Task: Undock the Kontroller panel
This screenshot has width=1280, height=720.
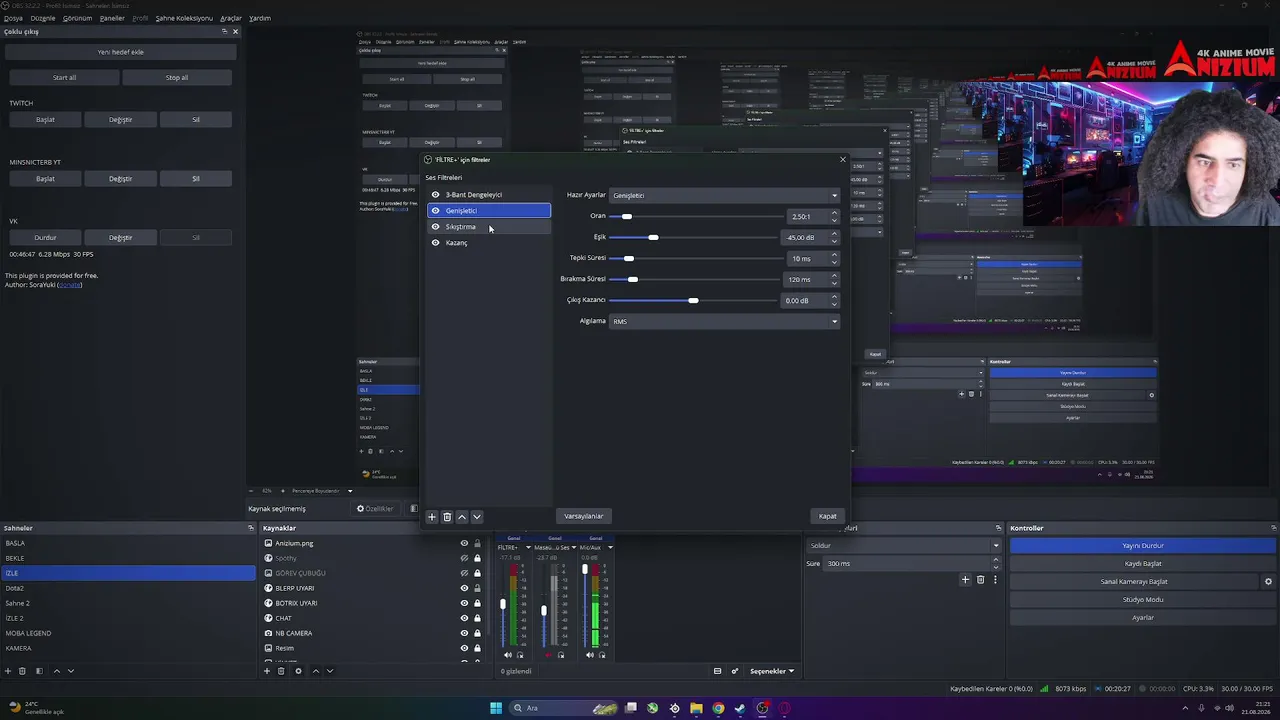Action: click(x=1273, y=528)
